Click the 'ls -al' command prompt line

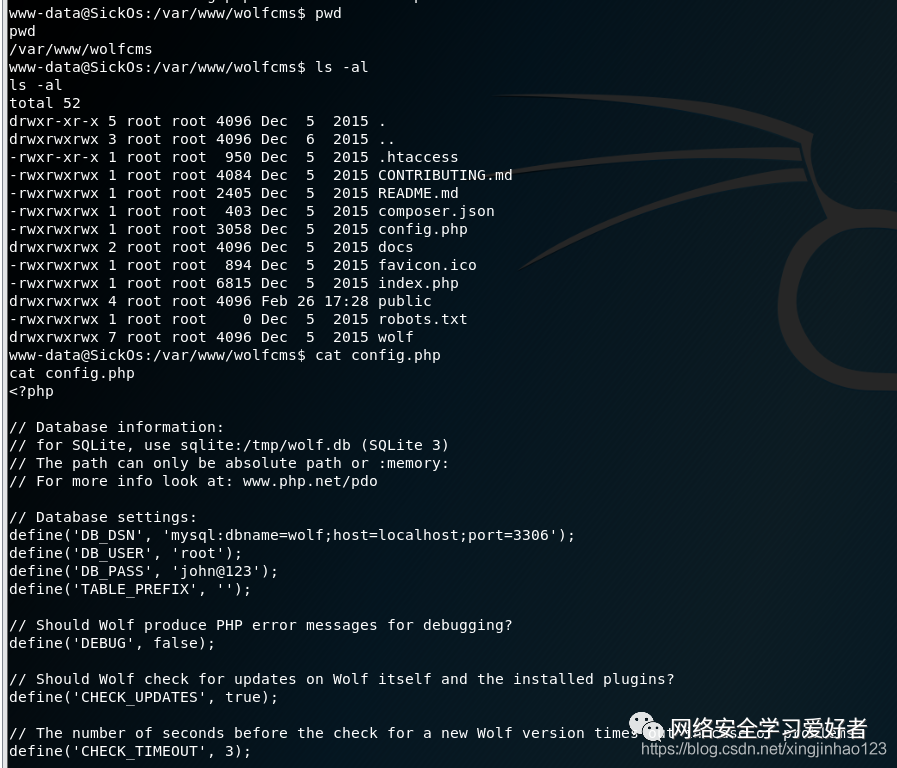pos(189,67)
